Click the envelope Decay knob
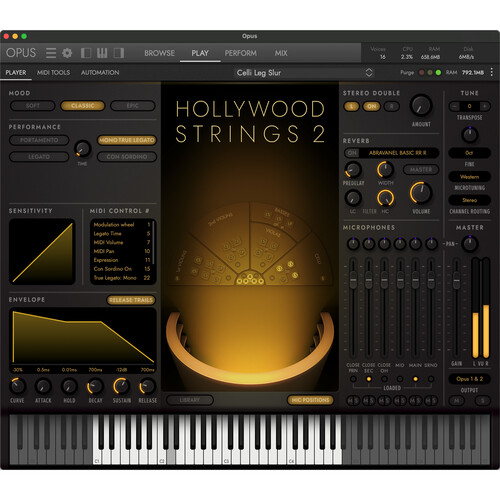500x500 pixels. point(95,386)
